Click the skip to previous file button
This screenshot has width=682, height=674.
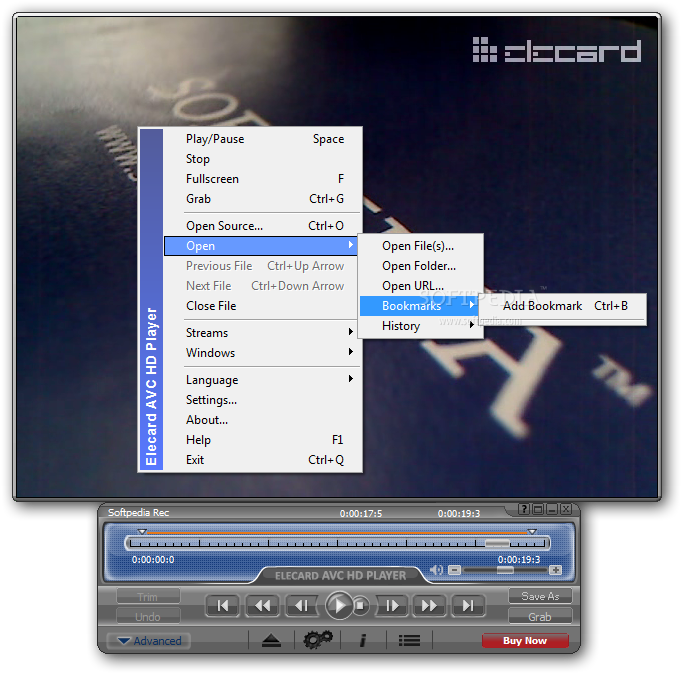(x=222, y=605)
